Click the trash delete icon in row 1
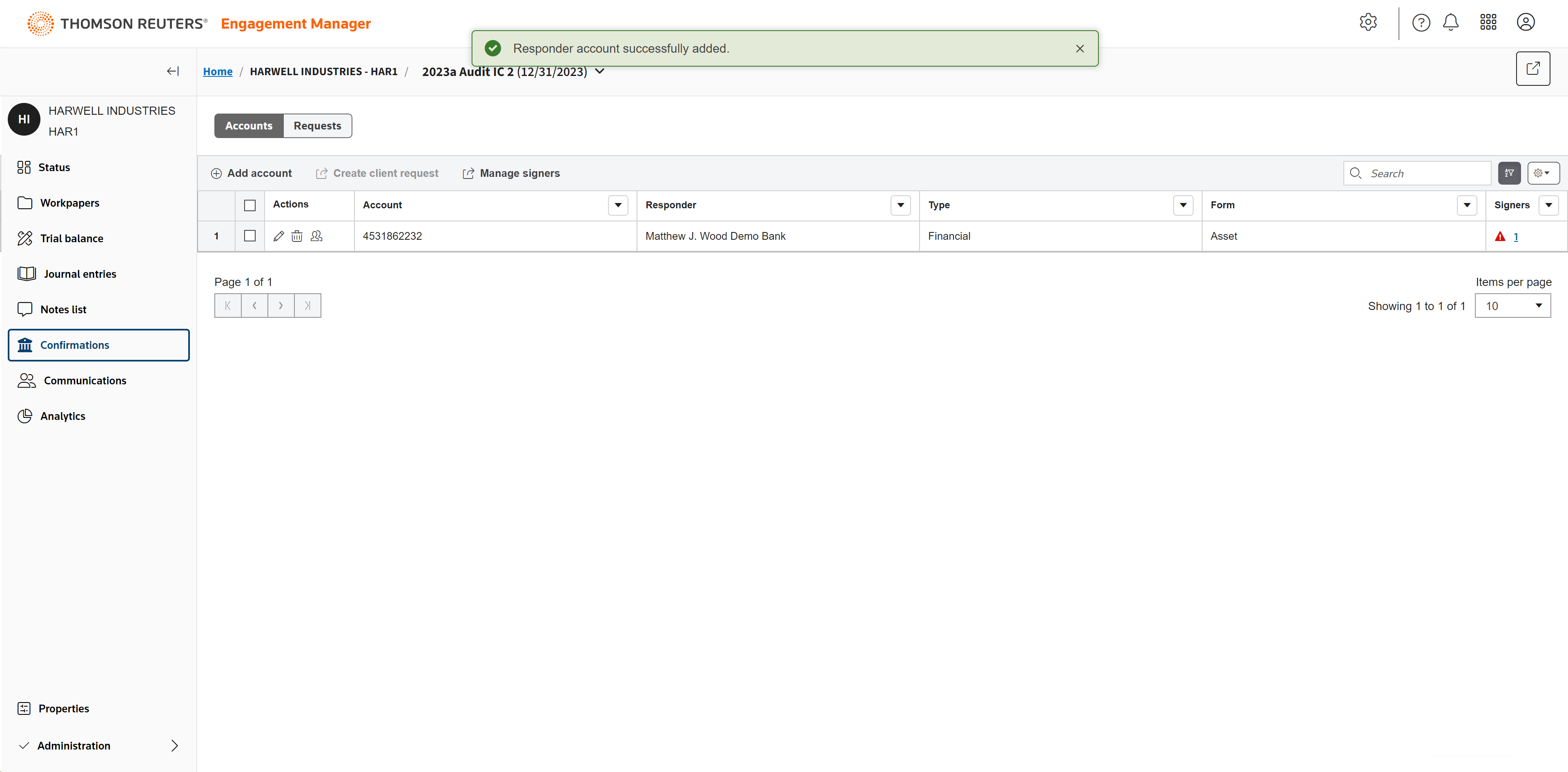 (296, 236)
